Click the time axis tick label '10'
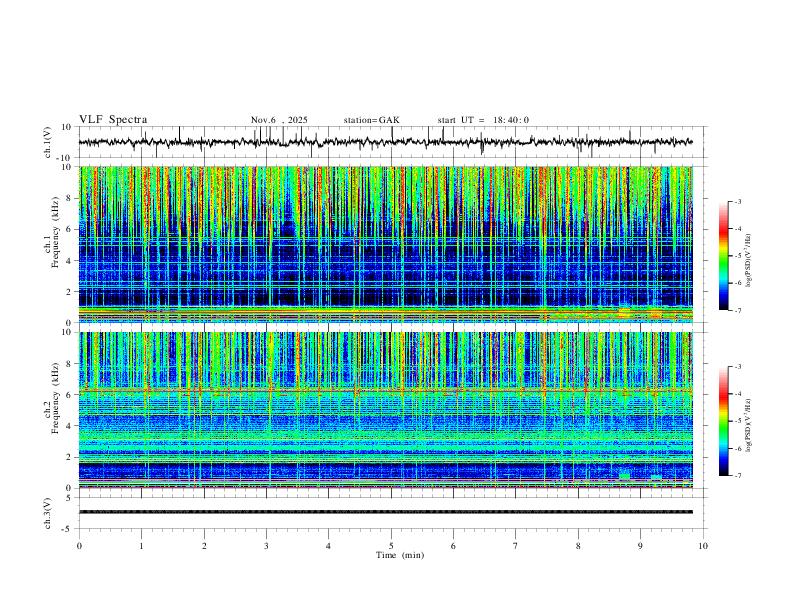 [x=703, y=546]
